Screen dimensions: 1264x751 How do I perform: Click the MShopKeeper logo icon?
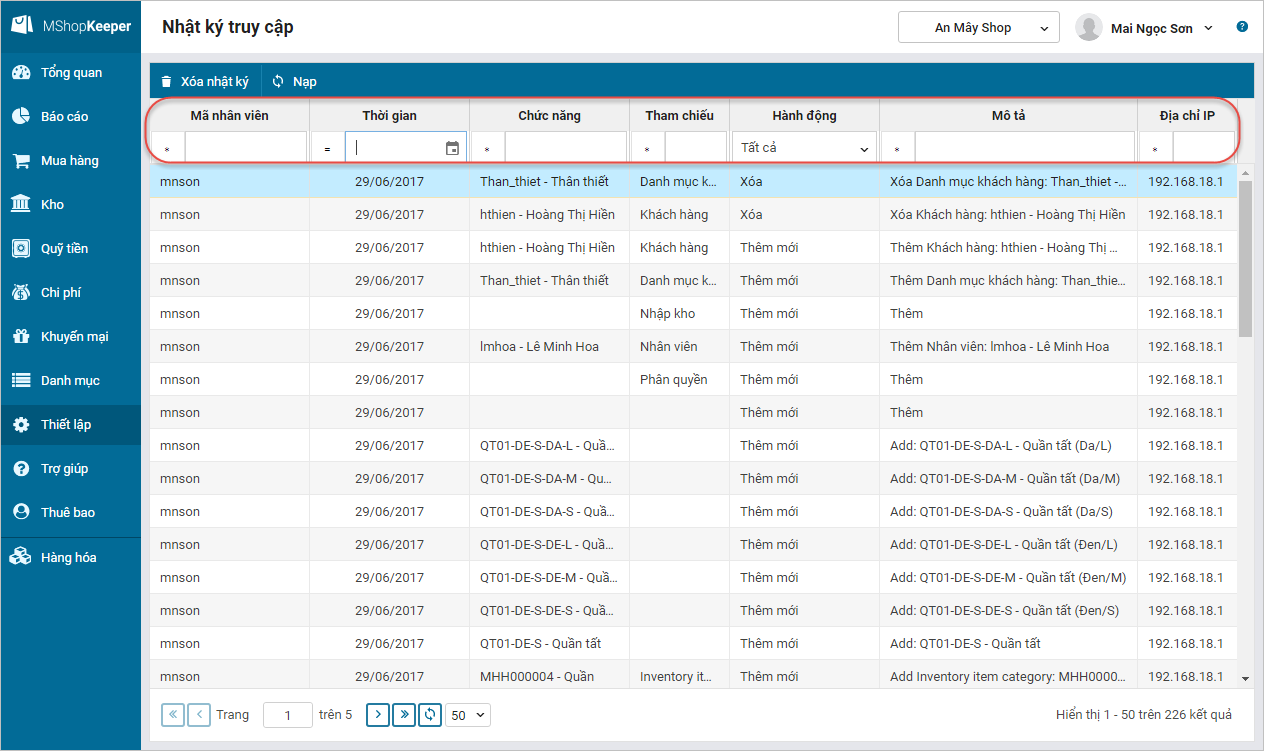tap(22, 26)
